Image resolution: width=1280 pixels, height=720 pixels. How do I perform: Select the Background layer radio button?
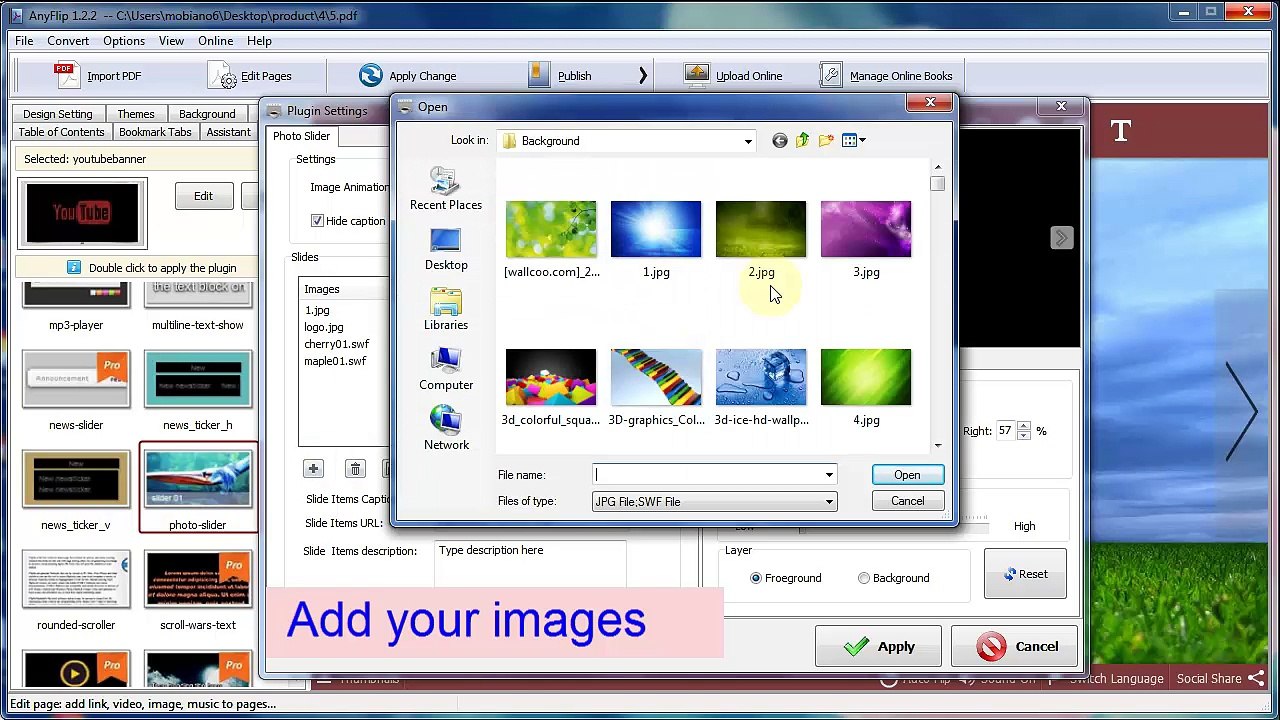pyautogui.click(x=864, y=578)
